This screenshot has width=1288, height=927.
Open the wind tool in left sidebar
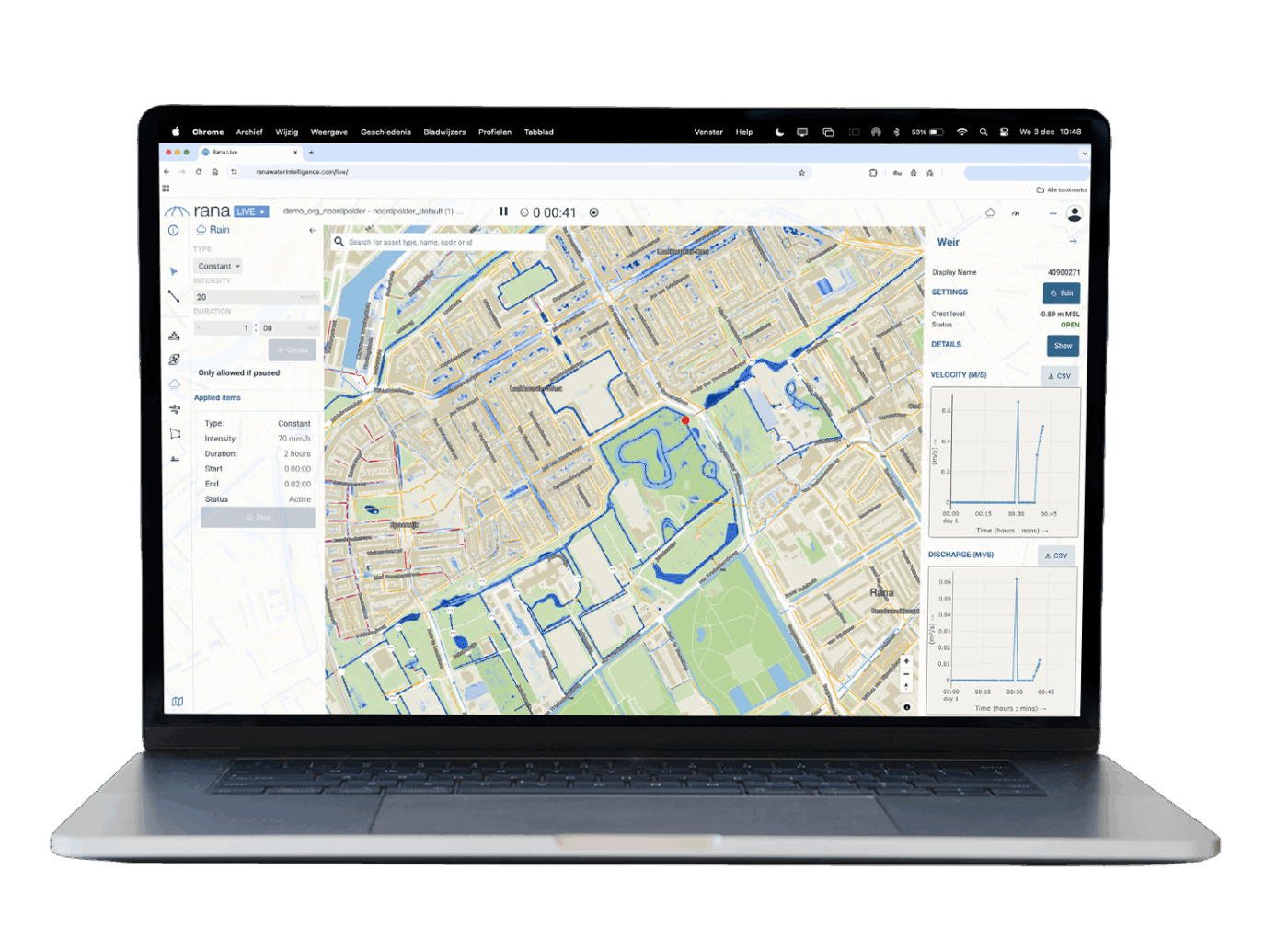pyautogui.click(x=174, y=409)
